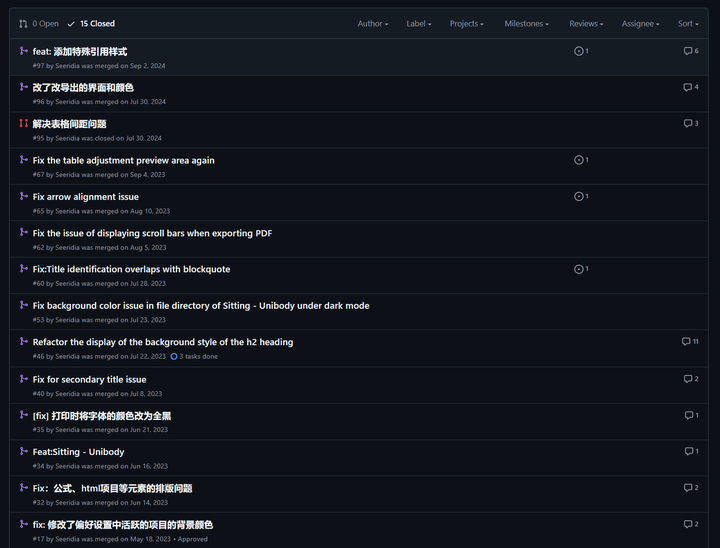
Task: Click the linked issue icon on PR #67
Action: [581, 160]
